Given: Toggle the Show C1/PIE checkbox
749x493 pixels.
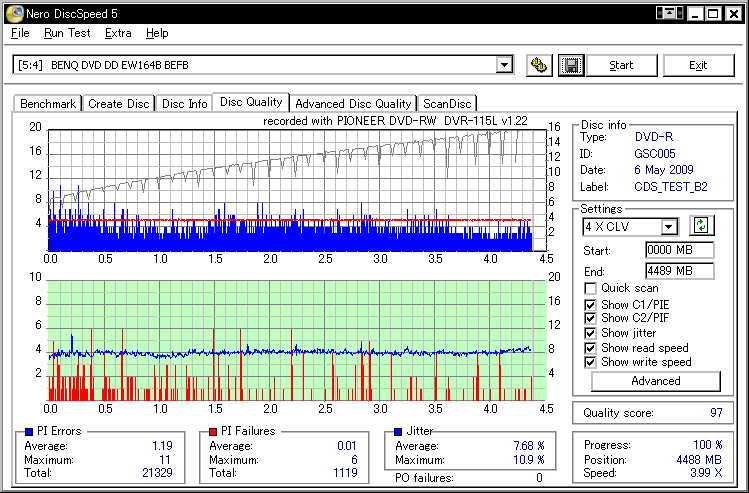Looking at the screenshot, I should (591, 304).
